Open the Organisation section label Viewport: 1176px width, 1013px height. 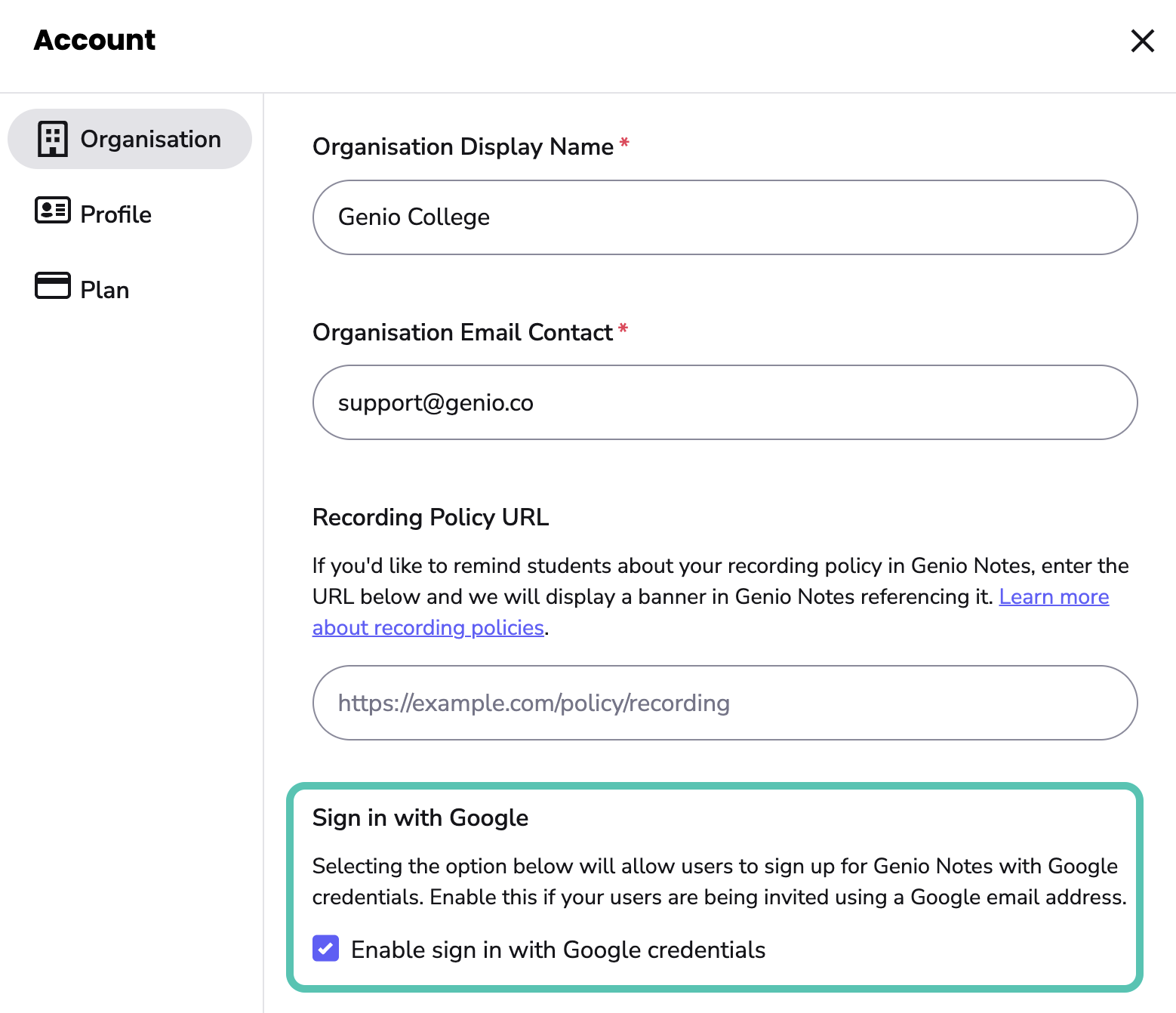(151, 139)
